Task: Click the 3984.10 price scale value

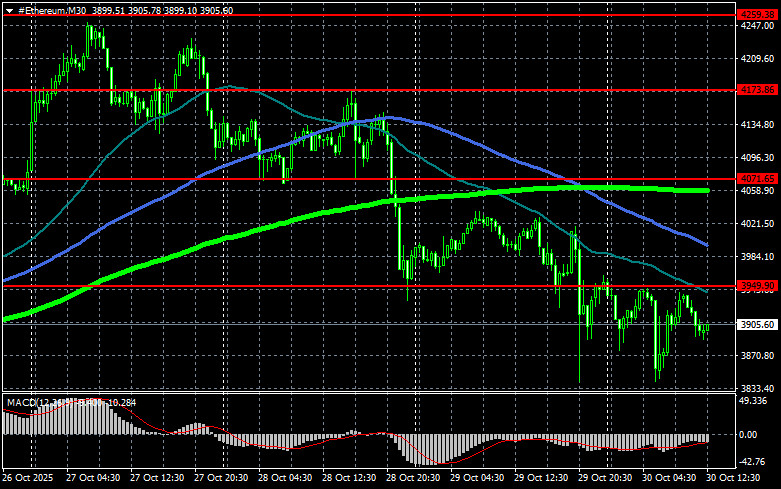Action: pos(758,256)
